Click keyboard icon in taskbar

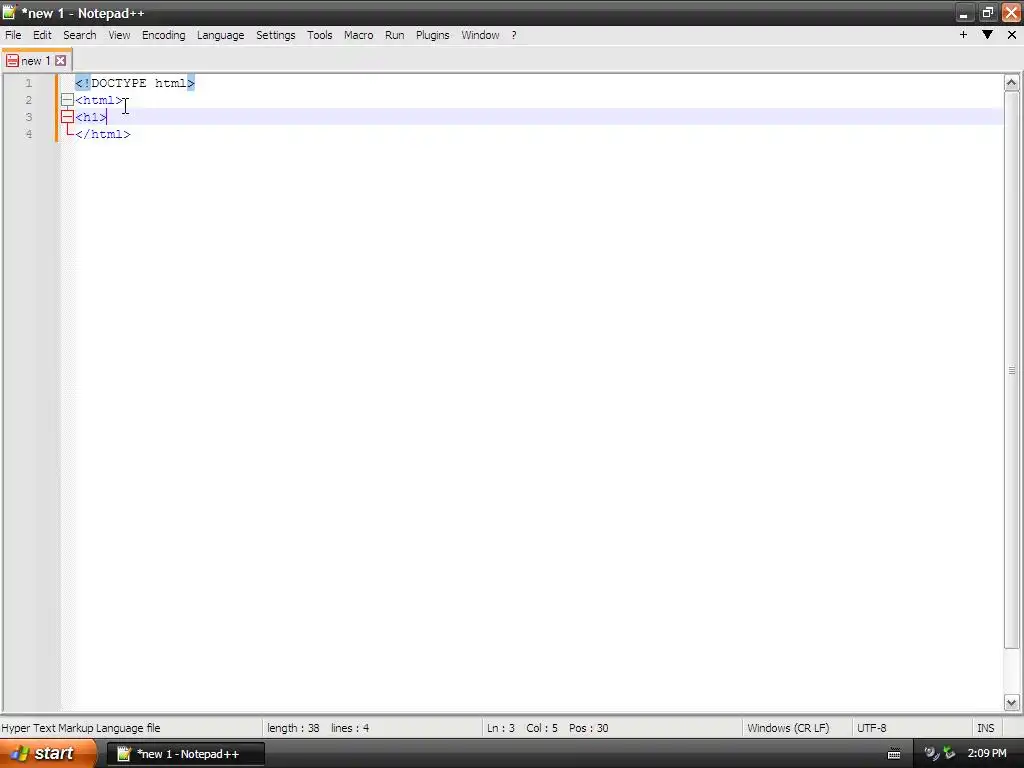pyautogui.click(x=894, y=754)
